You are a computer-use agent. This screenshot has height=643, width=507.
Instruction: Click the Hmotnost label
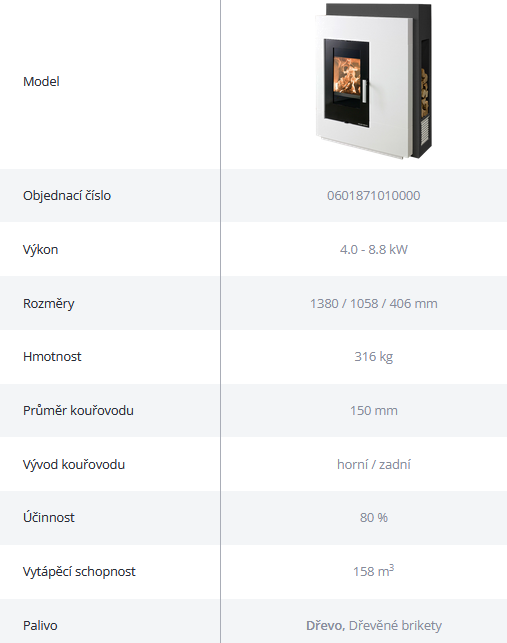(x=52, y=356)
